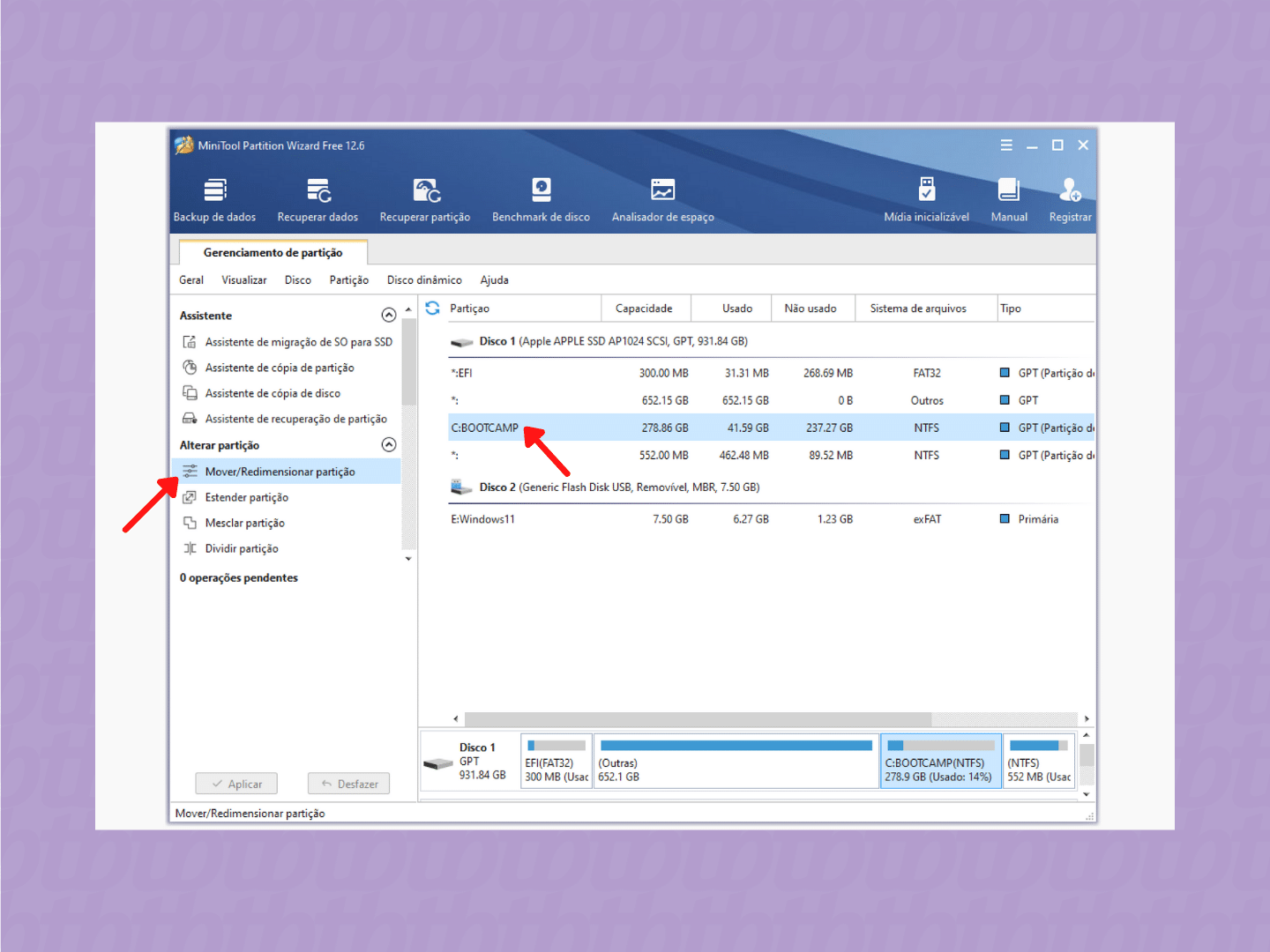The height and width of the screenshot is (952, 1270).
Task: Click the Disco 2 flash disk icon
Action: click(x=461, y=487)
